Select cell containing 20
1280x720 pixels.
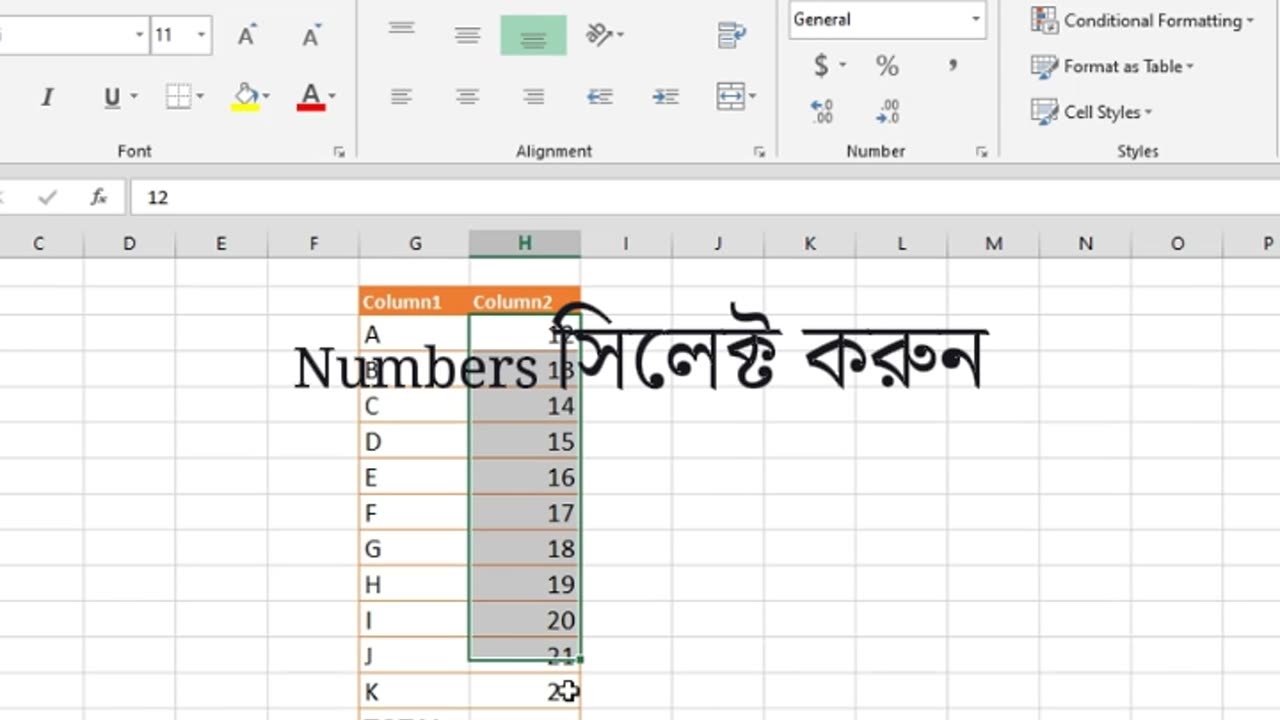pyautogui.click(x=524, y=620)
